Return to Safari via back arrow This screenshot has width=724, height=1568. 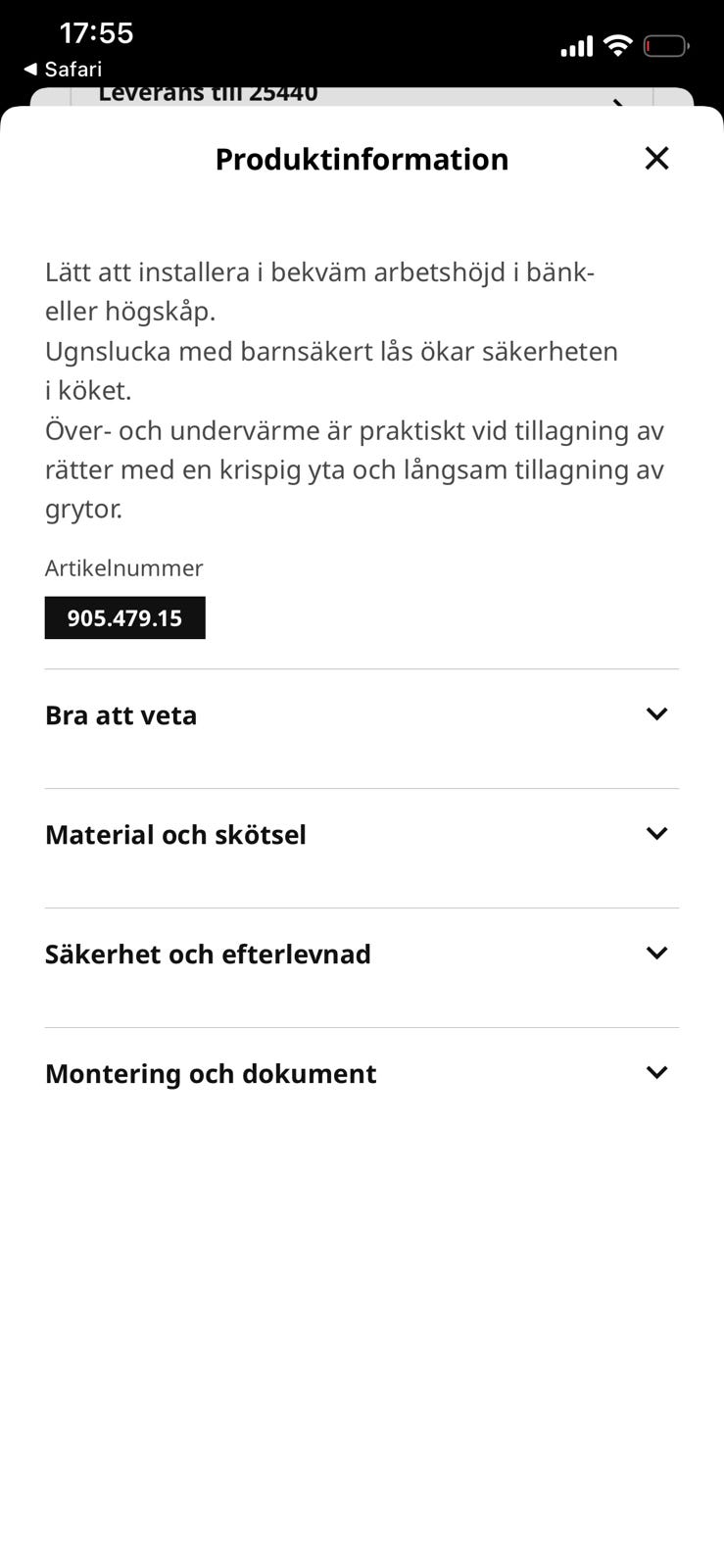coord(63,69)
